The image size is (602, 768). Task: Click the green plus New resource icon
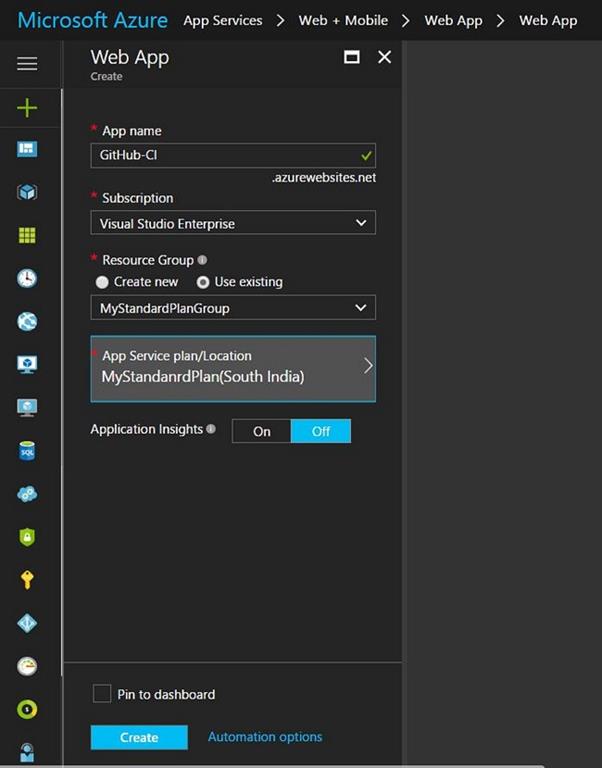click(27, 108)
